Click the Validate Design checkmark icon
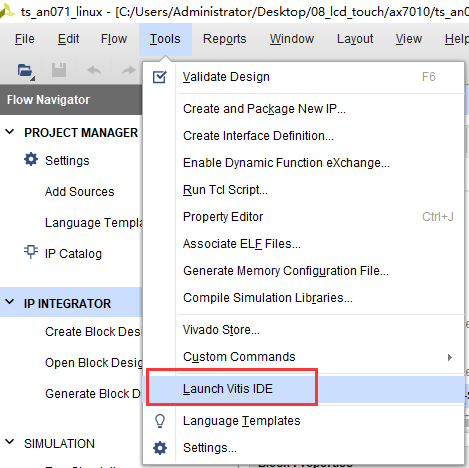 coord(159,77)
